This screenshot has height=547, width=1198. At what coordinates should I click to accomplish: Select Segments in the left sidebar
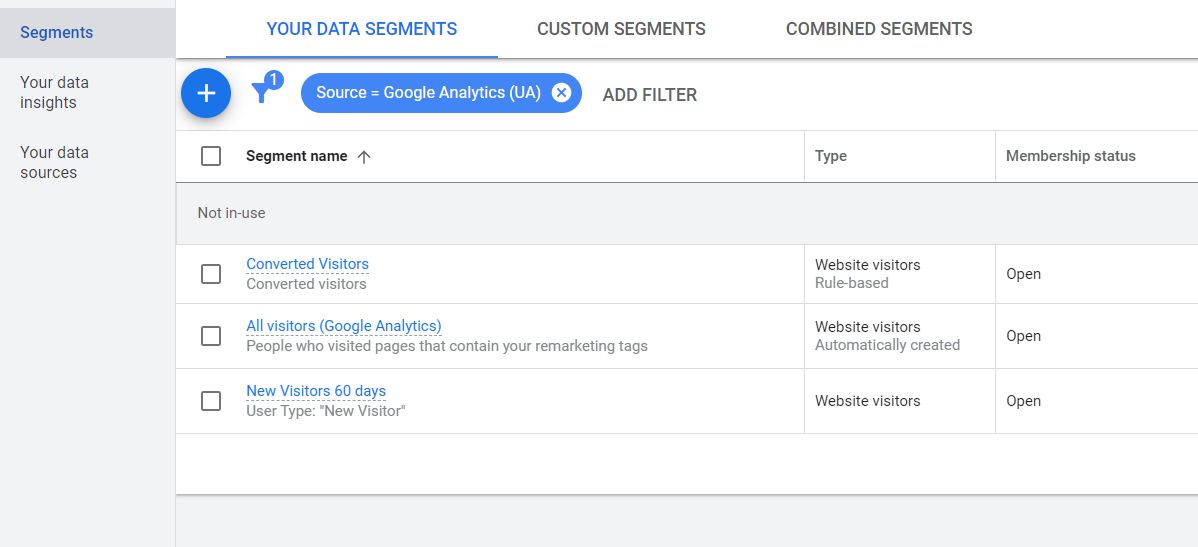57,33
